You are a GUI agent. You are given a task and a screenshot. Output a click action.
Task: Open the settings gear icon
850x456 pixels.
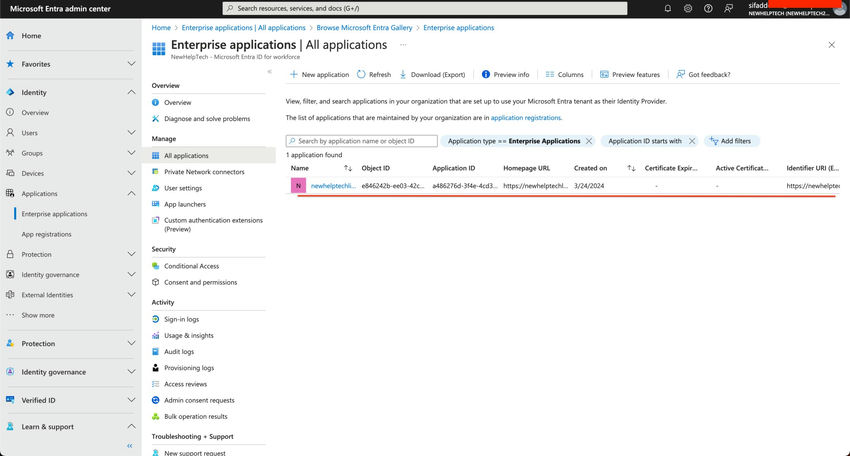[688, 8]
